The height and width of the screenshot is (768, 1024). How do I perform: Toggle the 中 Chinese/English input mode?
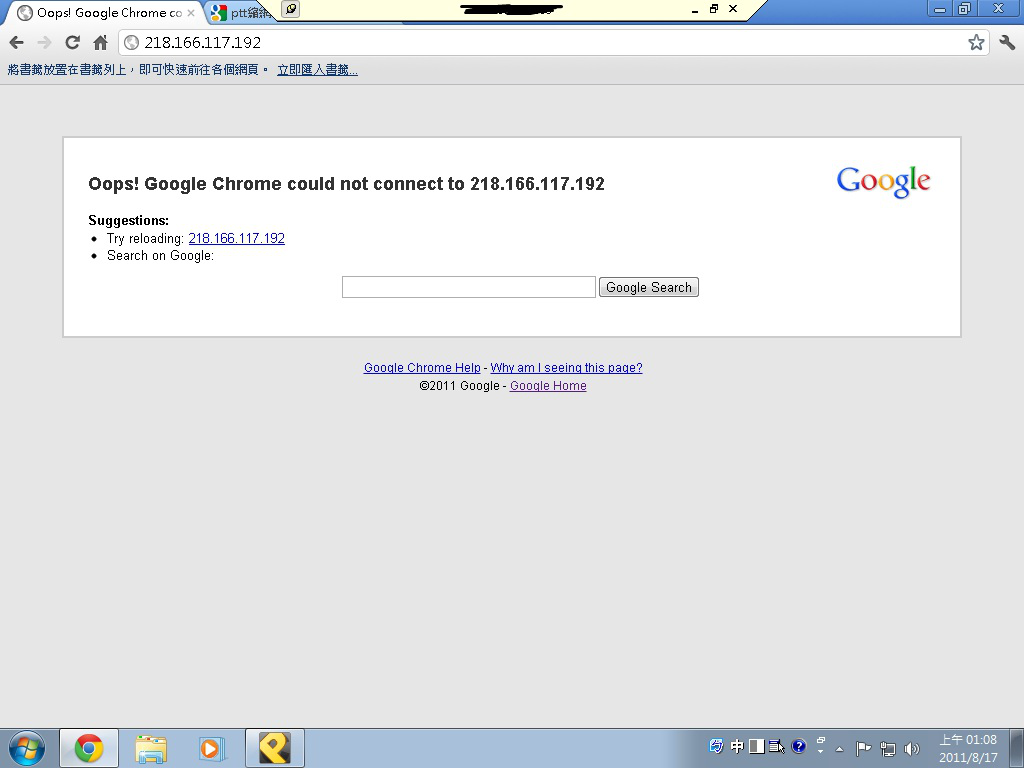tap(737, 746)
